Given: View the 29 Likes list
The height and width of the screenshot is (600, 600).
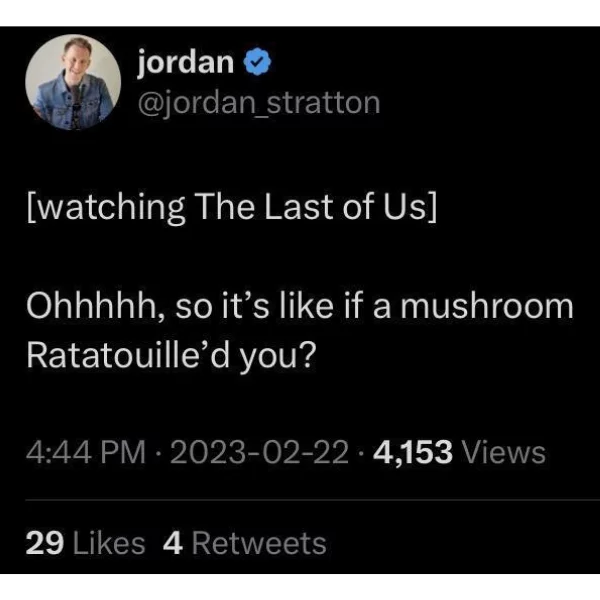Looking at the screenshot, I should (85, 543).
